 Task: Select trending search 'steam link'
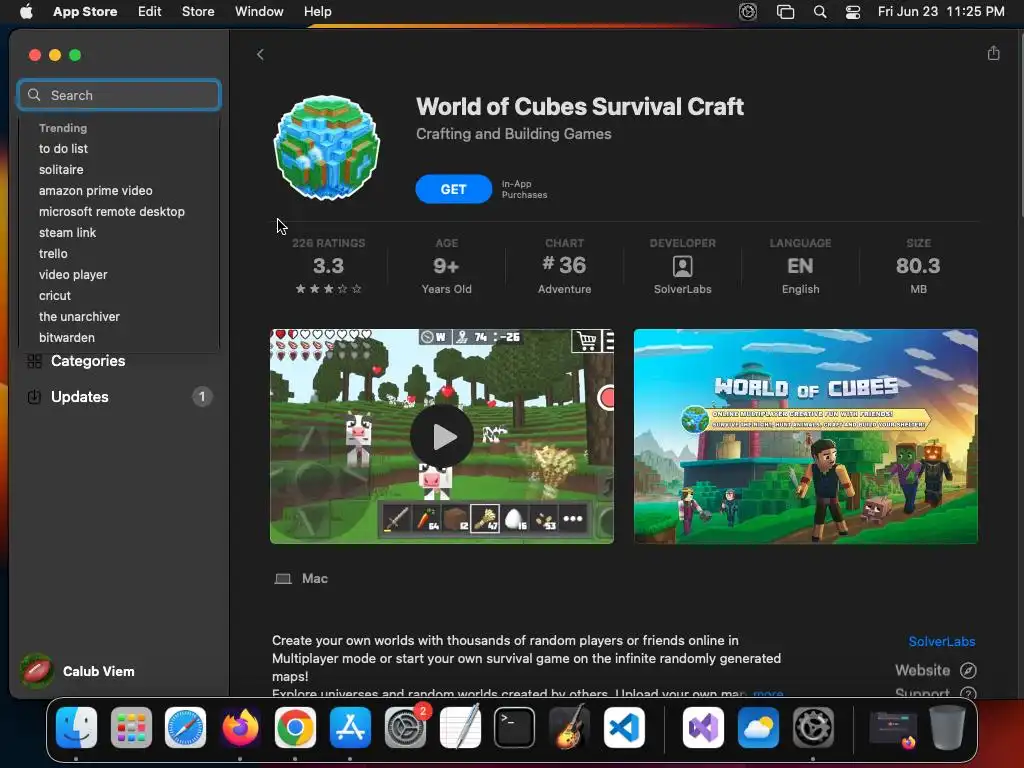pyautogui.click(x=67, y=232)
